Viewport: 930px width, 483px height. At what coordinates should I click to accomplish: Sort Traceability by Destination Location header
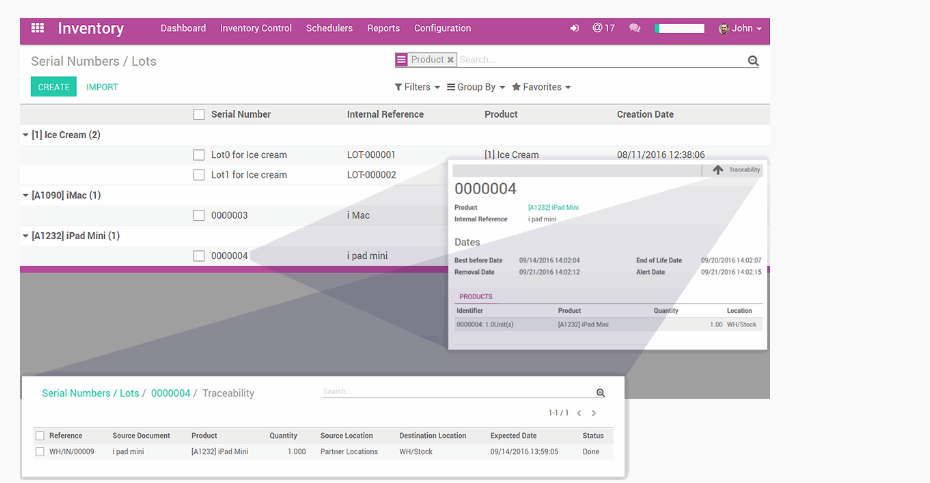coord(433,436)
